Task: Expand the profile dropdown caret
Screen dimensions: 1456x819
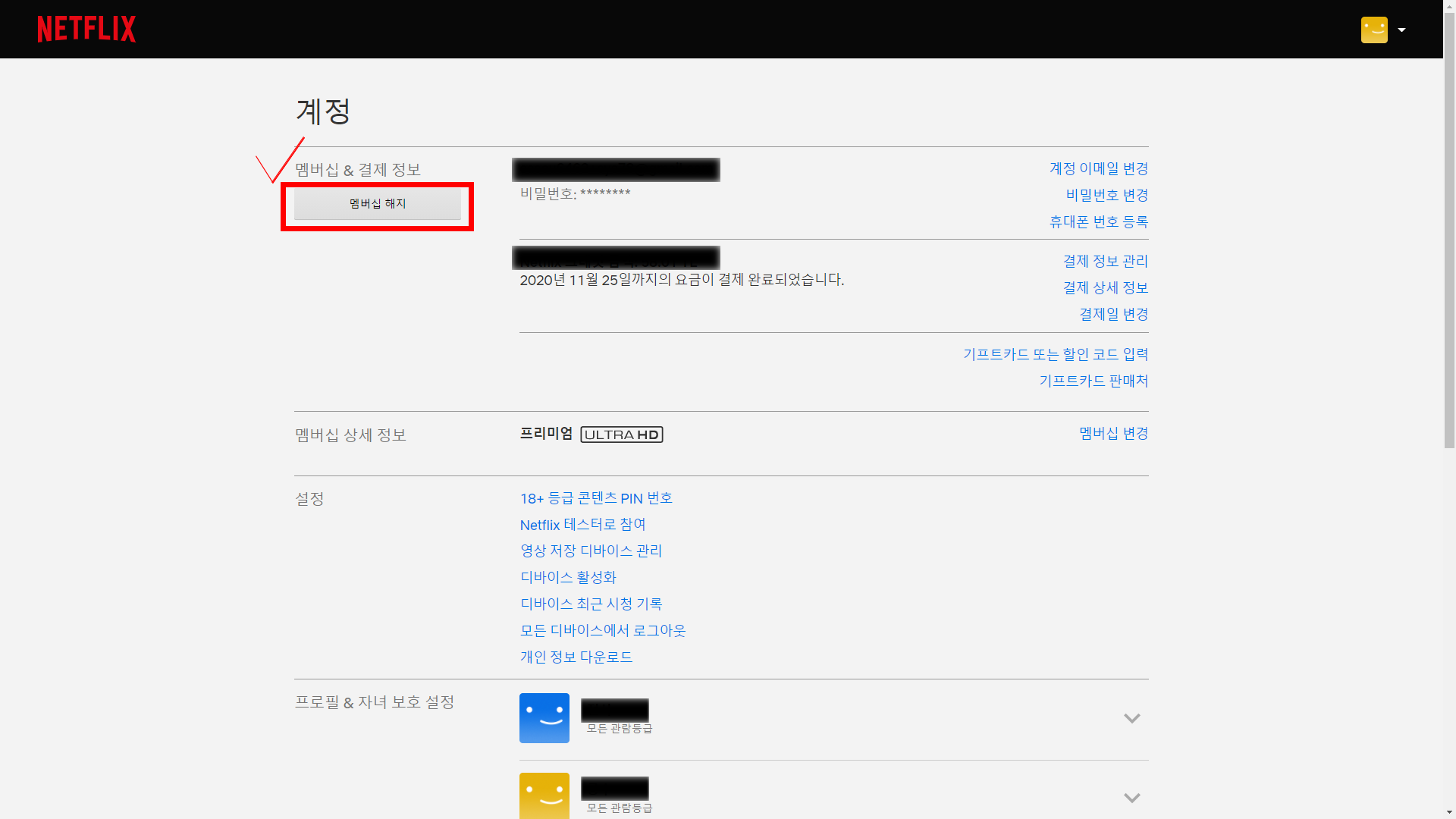Action: pos(1401,30)
